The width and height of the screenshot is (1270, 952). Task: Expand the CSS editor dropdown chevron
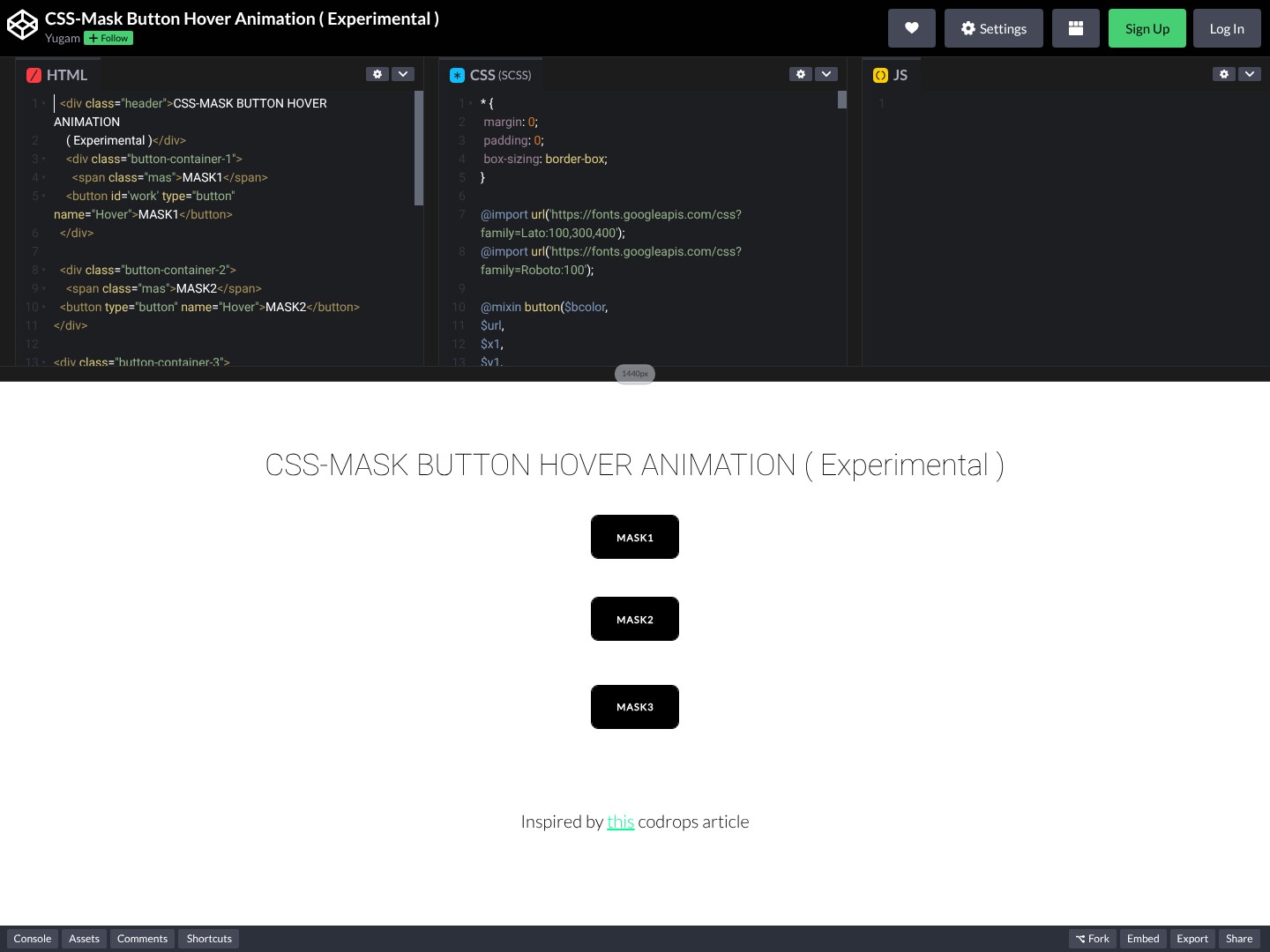click(x=826, y=74)
